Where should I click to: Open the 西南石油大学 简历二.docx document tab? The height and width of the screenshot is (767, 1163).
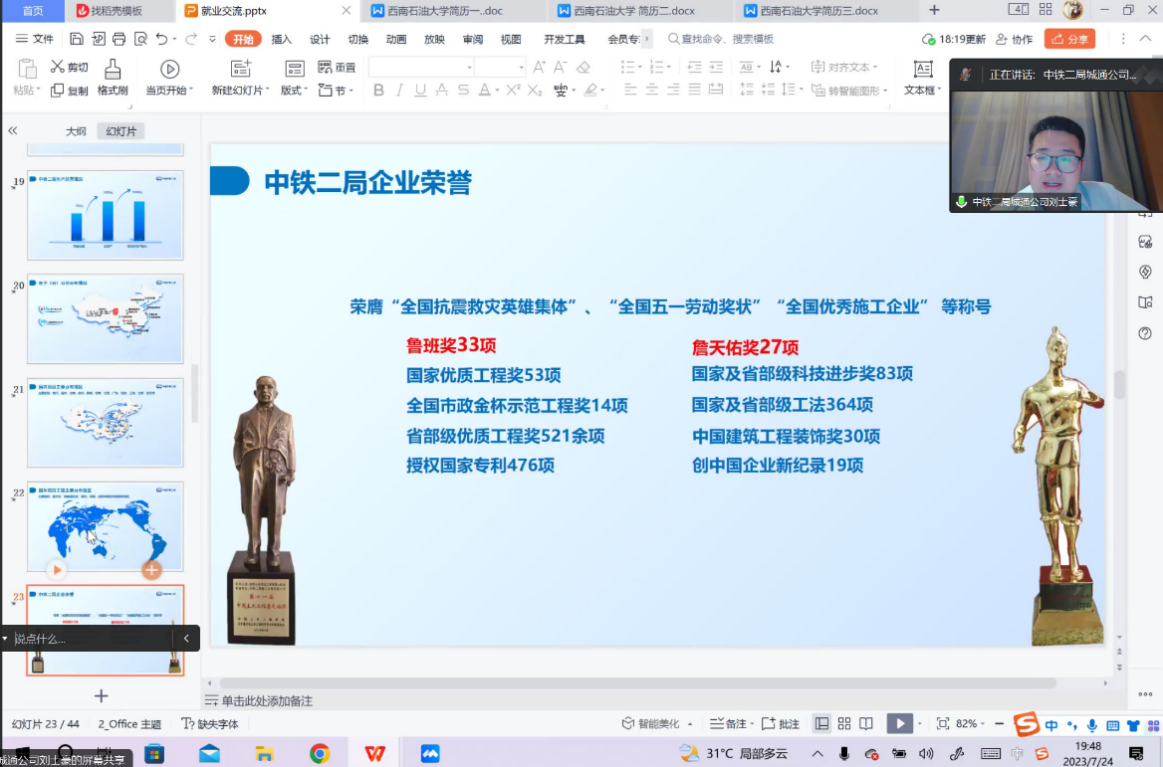coord(634,10)
